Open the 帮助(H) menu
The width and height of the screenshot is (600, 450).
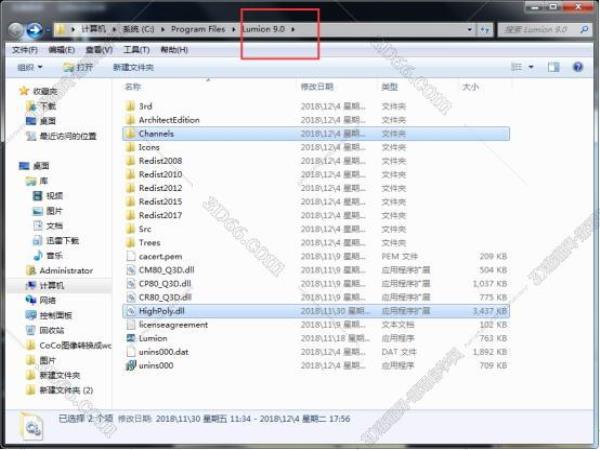174,50
